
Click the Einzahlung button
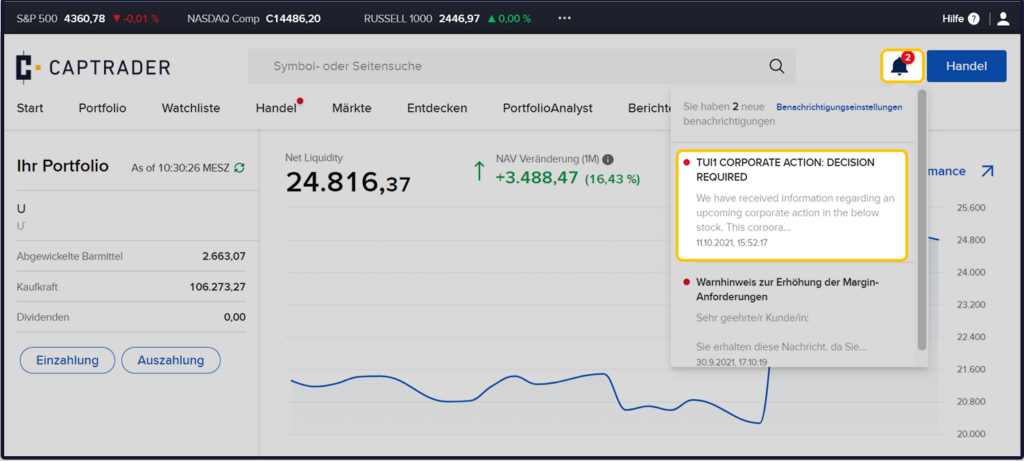tap(67, 360)
